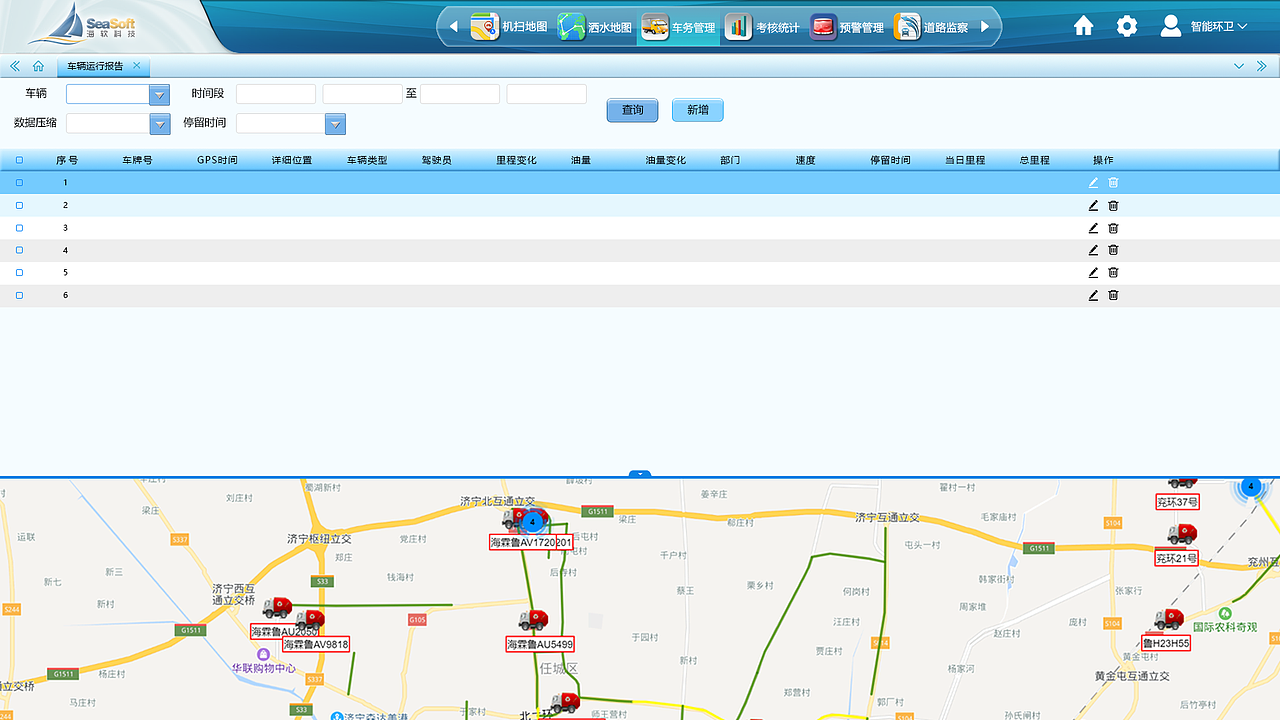
Task: Check the checkbox for row 5
Action: pyautogui.click(x=19, y=272)
